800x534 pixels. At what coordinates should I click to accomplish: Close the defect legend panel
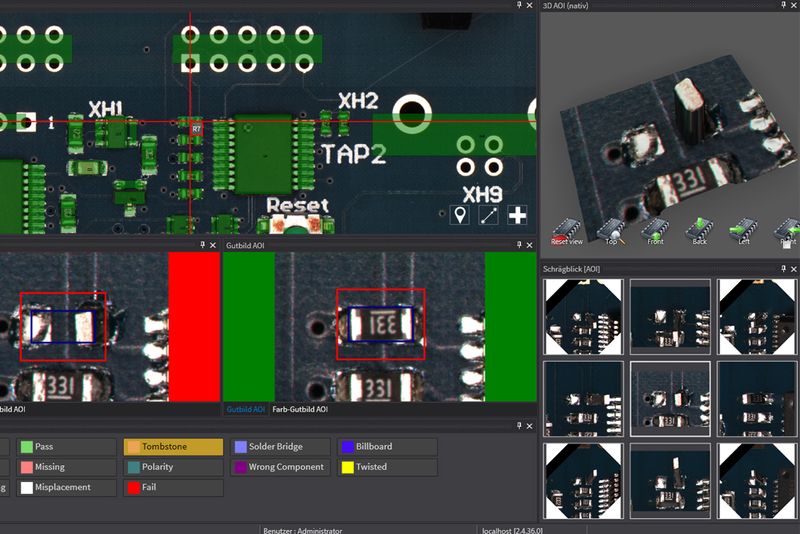(x=530, y=425)
